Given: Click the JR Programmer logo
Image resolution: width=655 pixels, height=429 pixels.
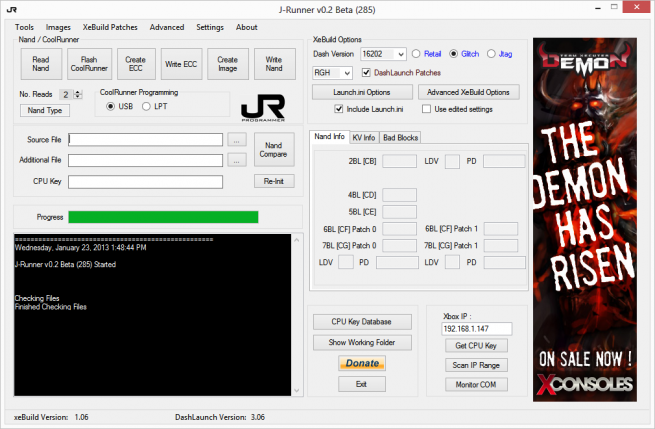Looking at the screenshot, I should pos(263,106).
